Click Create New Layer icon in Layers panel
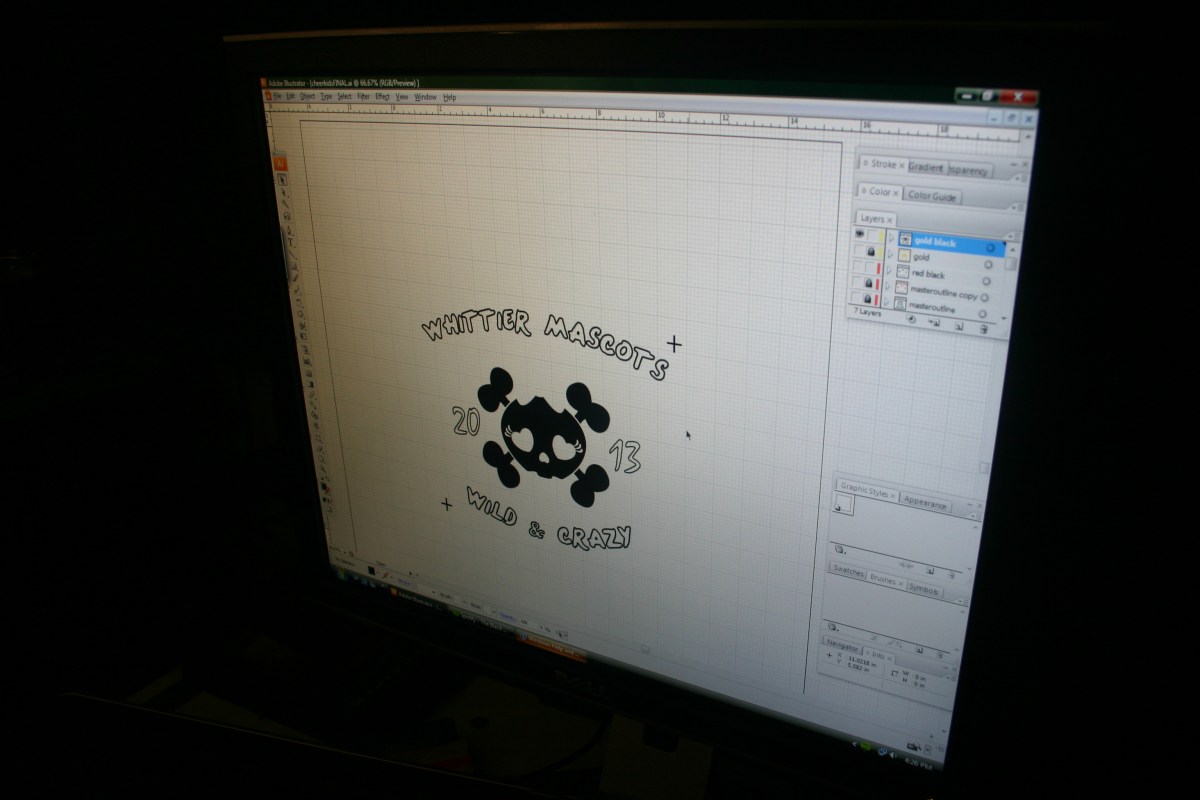This screenshot has height=800, width=1200. (x=958, y=326)
